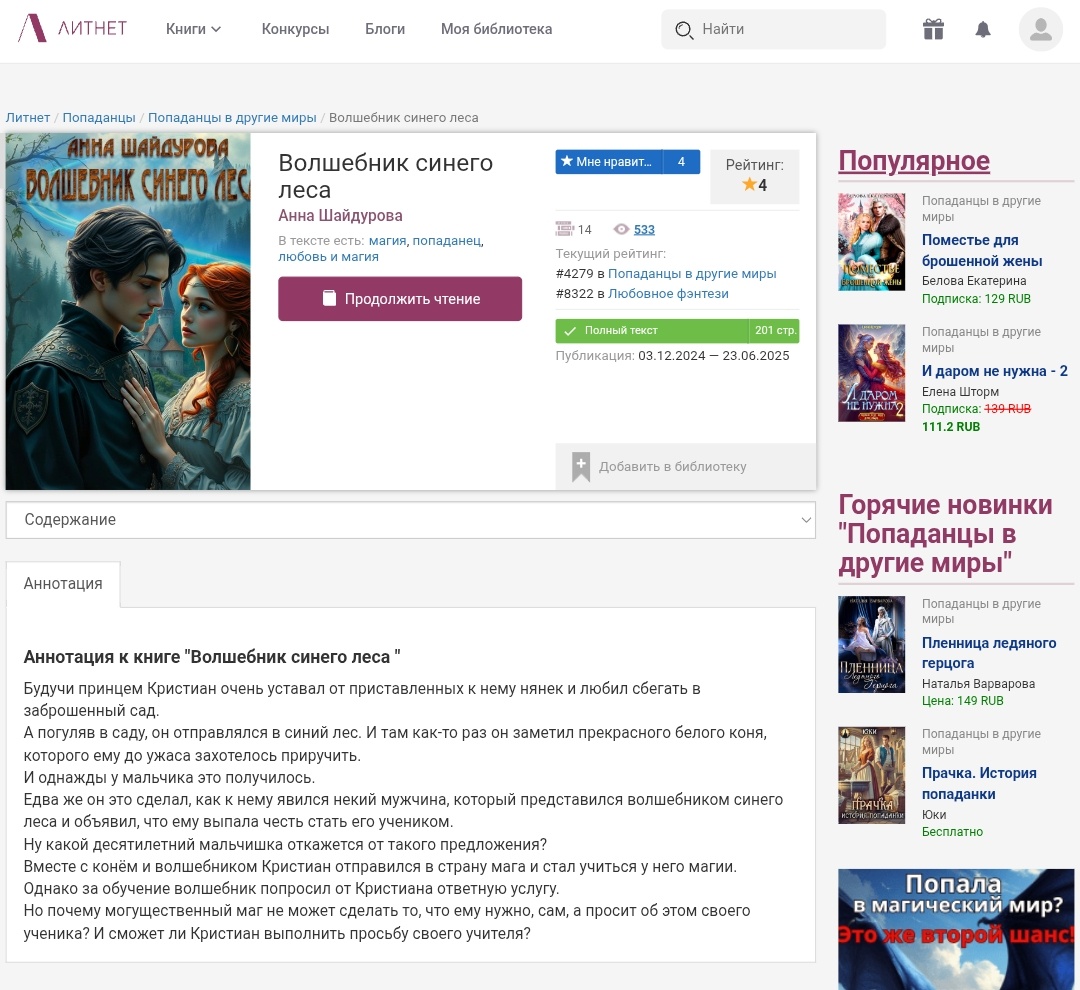This screenshot has width=1080, height=990.
Task: Open the попаданец tag
Action: [x=446, y=240]
